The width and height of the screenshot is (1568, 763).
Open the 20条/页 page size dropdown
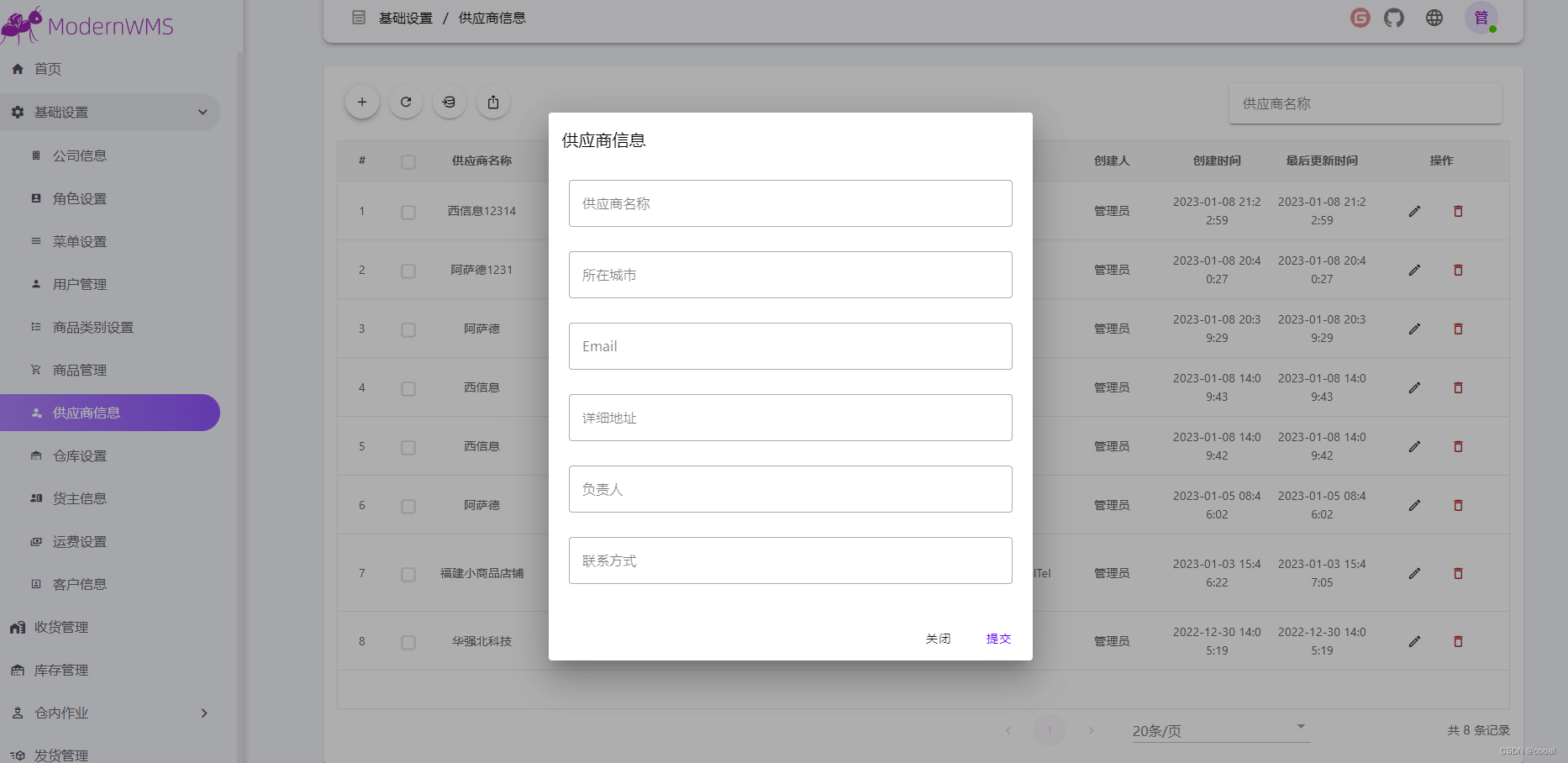tap(1218, 728)
